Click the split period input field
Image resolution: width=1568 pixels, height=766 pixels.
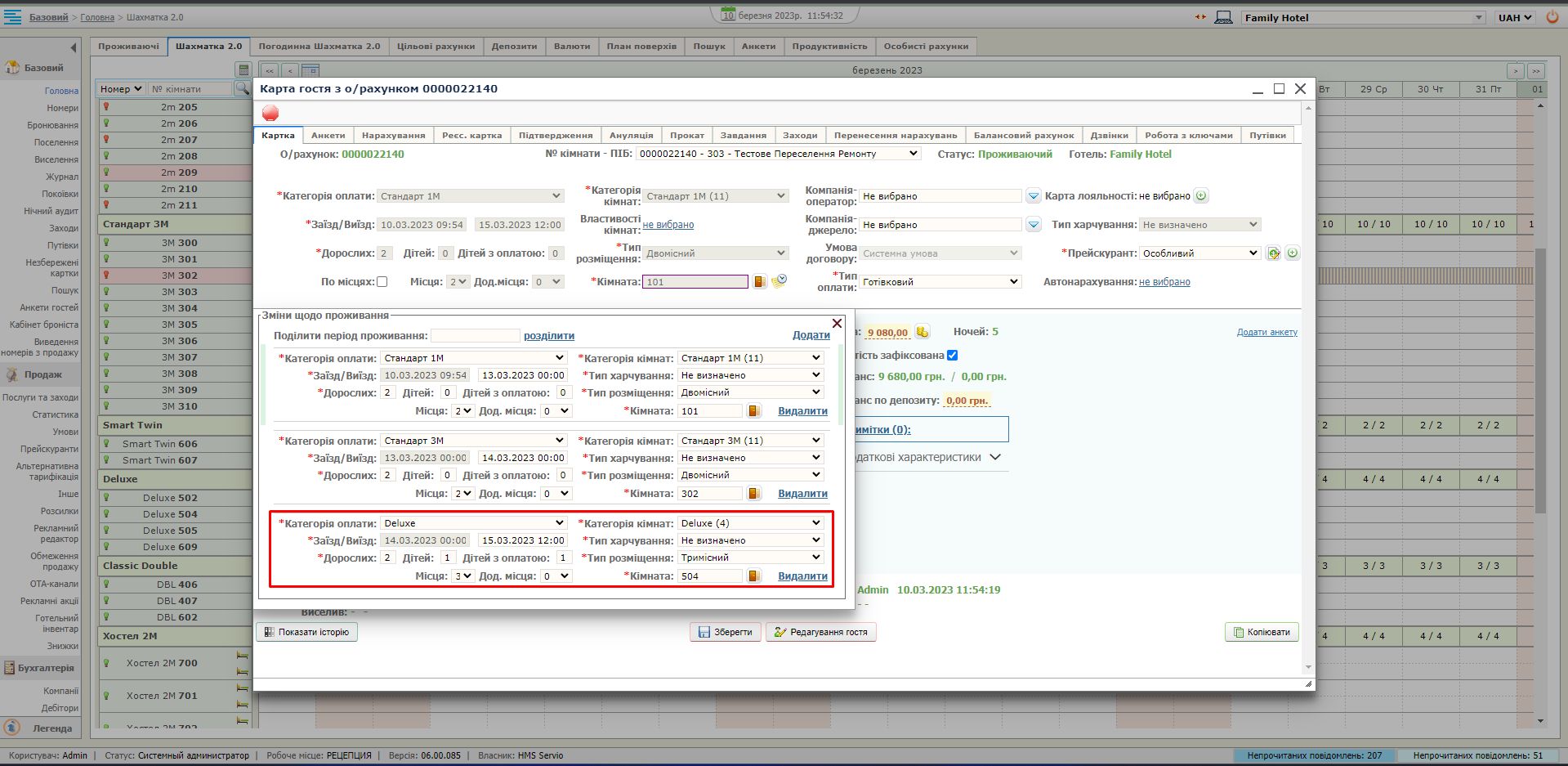click(475, 336)
